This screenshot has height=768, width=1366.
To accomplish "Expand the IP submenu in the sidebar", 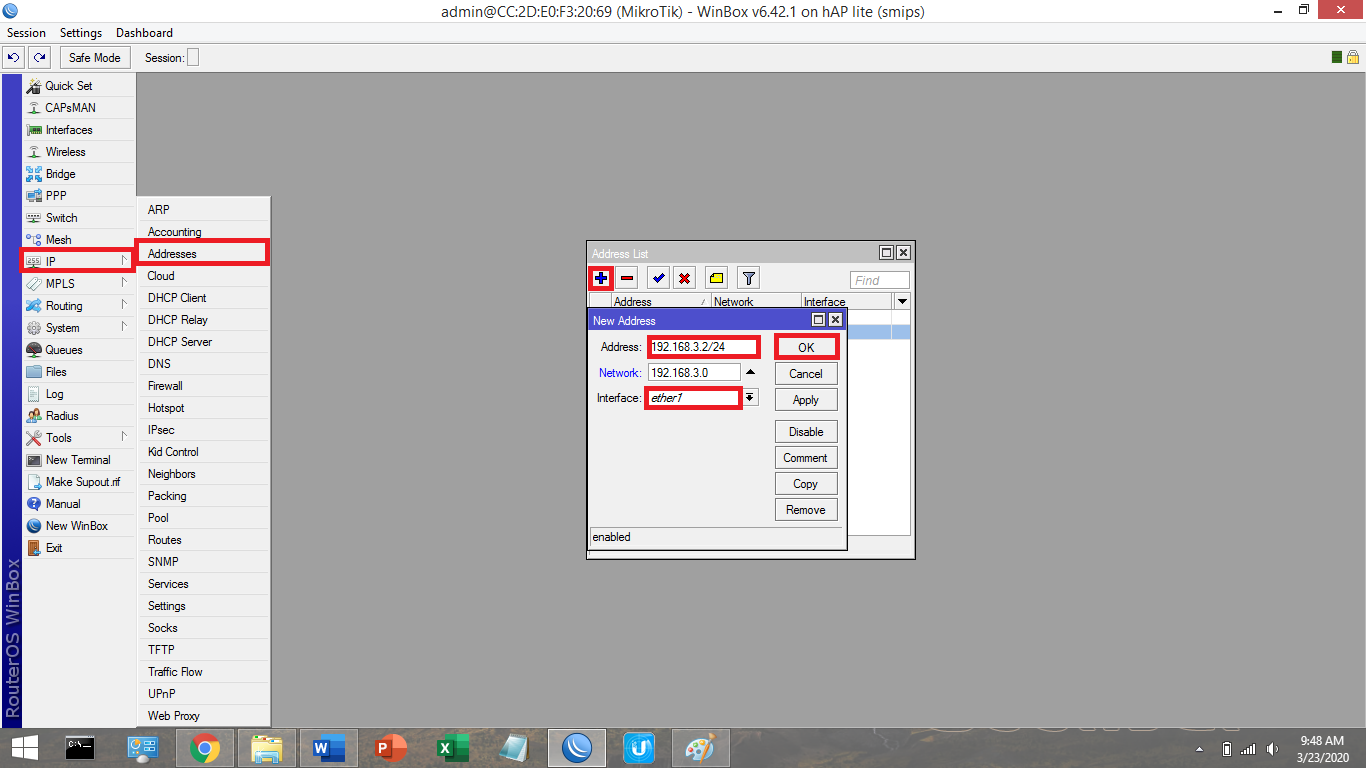I will 78,261.
